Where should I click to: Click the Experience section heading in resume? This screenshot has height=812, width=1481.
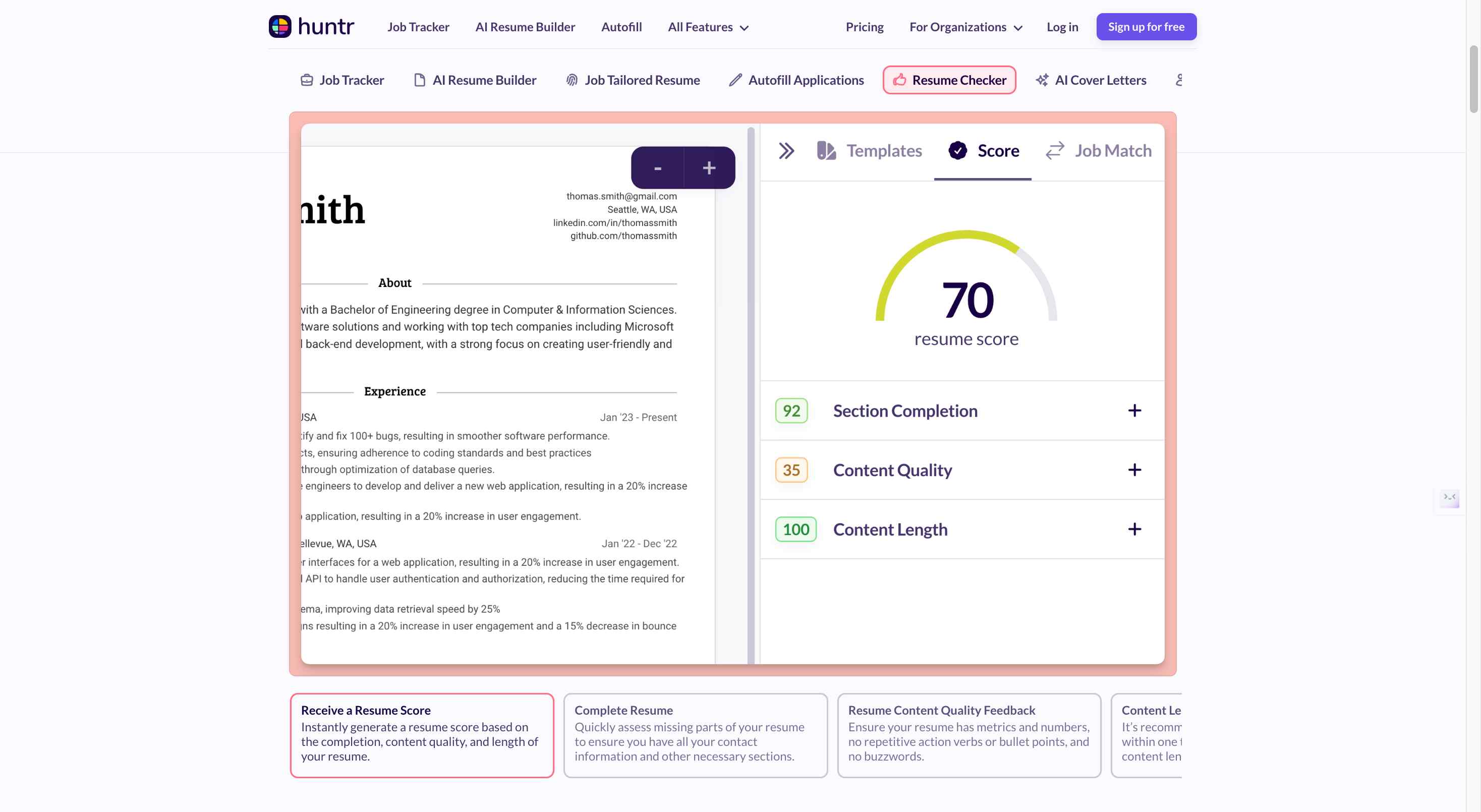coord(394,391)
